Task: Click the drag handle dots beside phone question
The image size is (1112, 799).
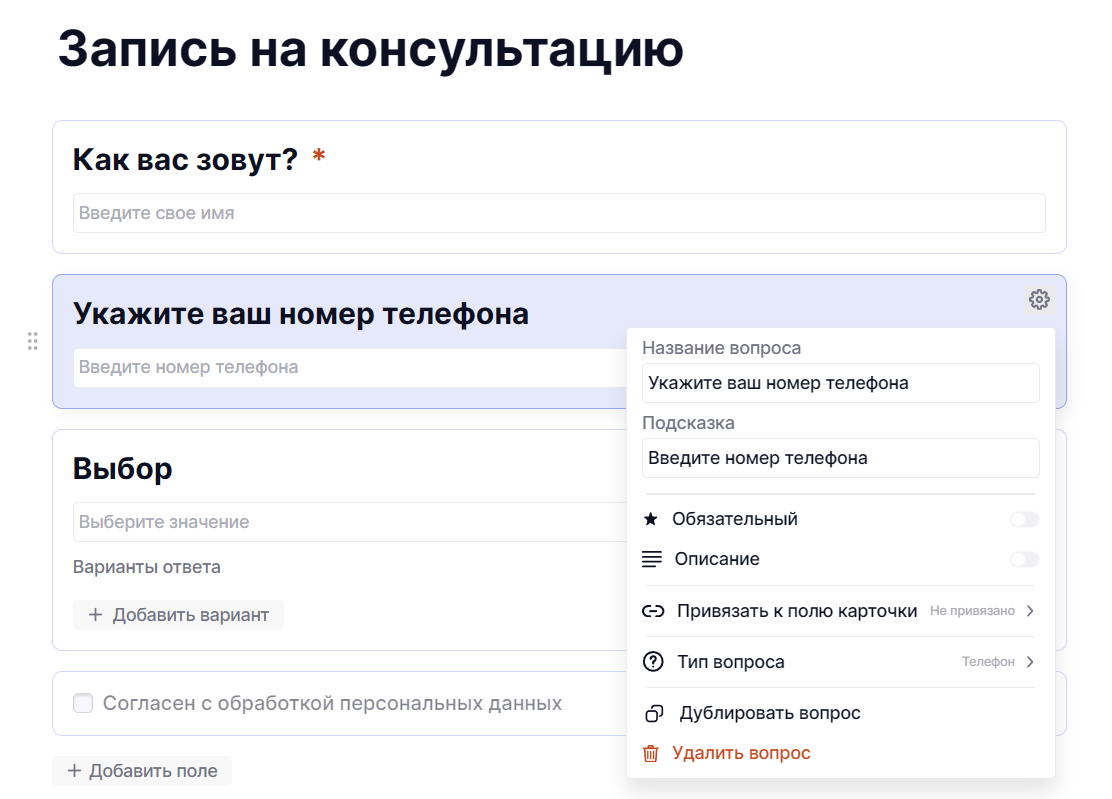Action: coord(32,341)
